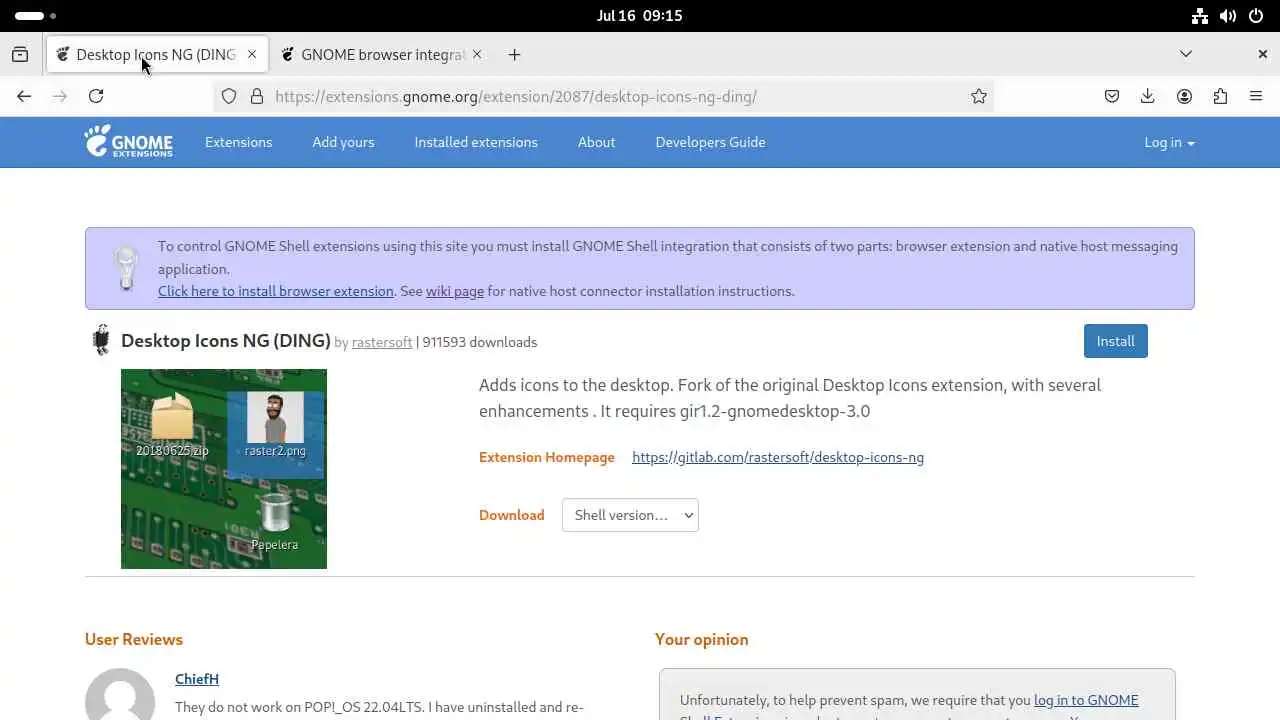Open the Firefox account icon

pyautogui.click(x=1184, y=96)
